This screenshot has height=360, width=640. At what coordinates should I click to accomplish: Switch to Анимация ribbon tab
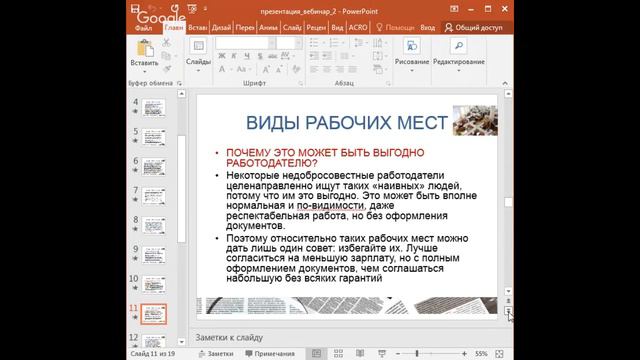tap(268, 28)
